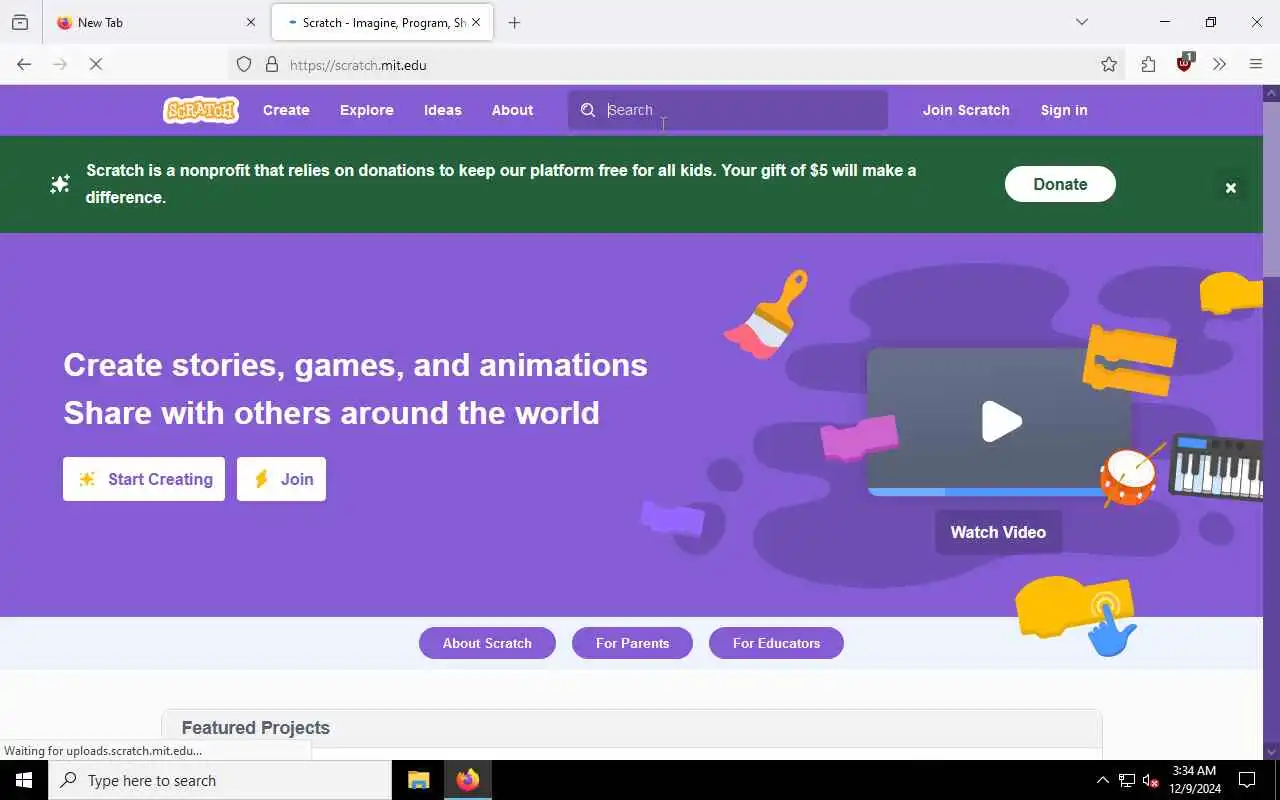The width and height of the screenshot is (1280, 800).
Task: Click the Windows taskbar search box
Action: pos(220,780)
